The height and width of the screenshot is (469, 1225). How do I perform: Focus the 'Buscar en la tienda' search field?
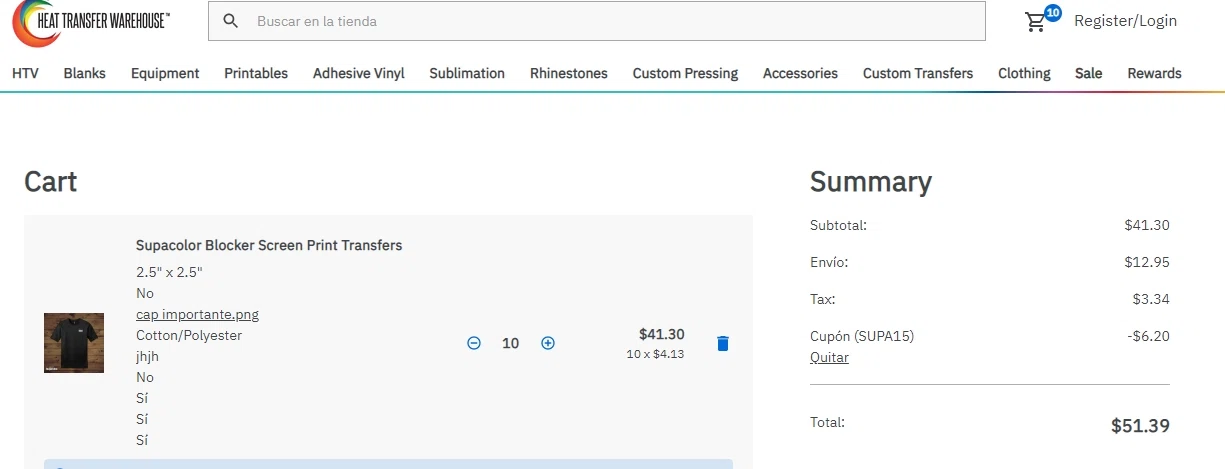[597, 21]
